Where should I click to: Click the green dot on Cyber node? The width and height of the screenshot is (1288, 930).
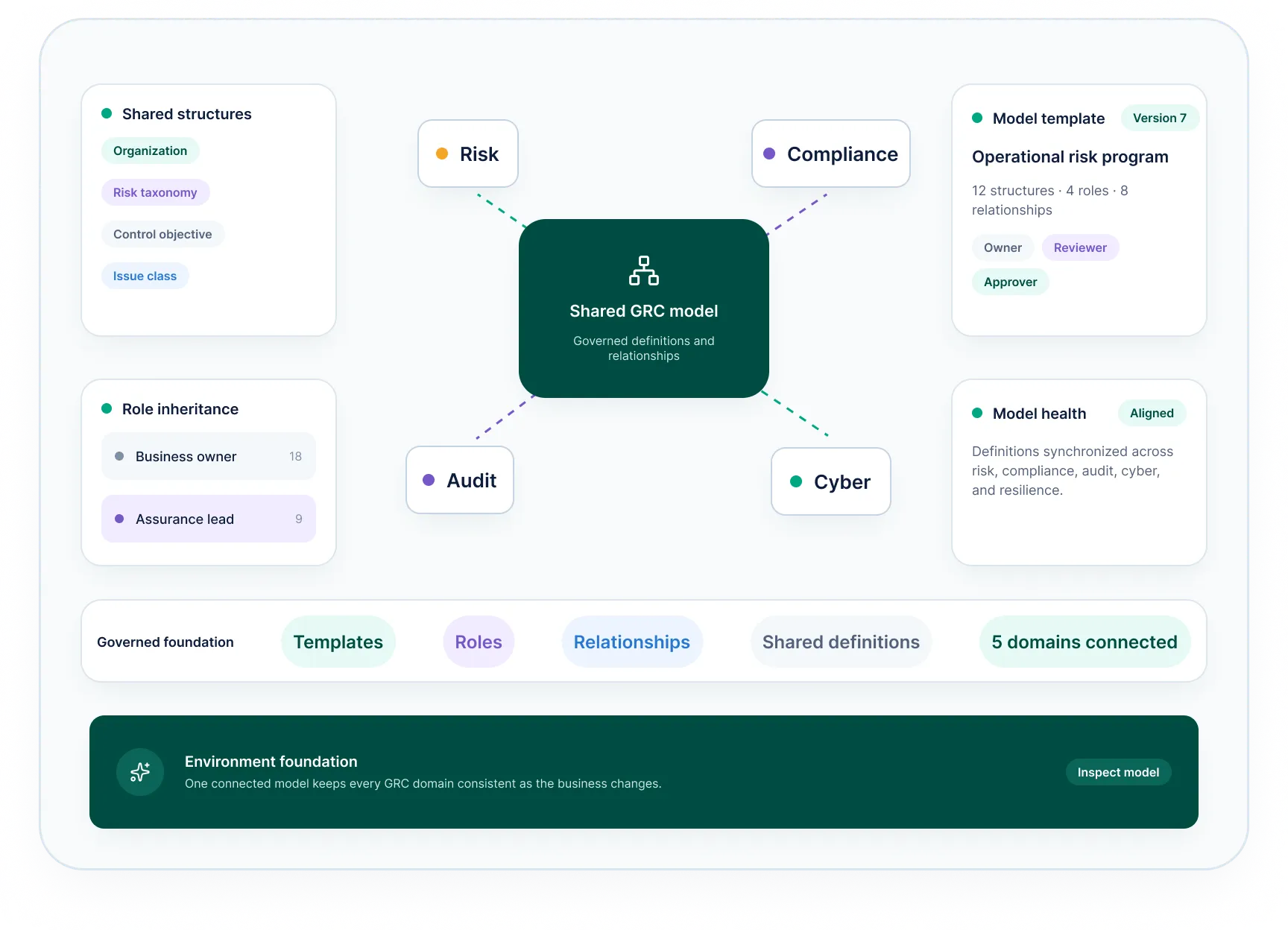point(796,481)
